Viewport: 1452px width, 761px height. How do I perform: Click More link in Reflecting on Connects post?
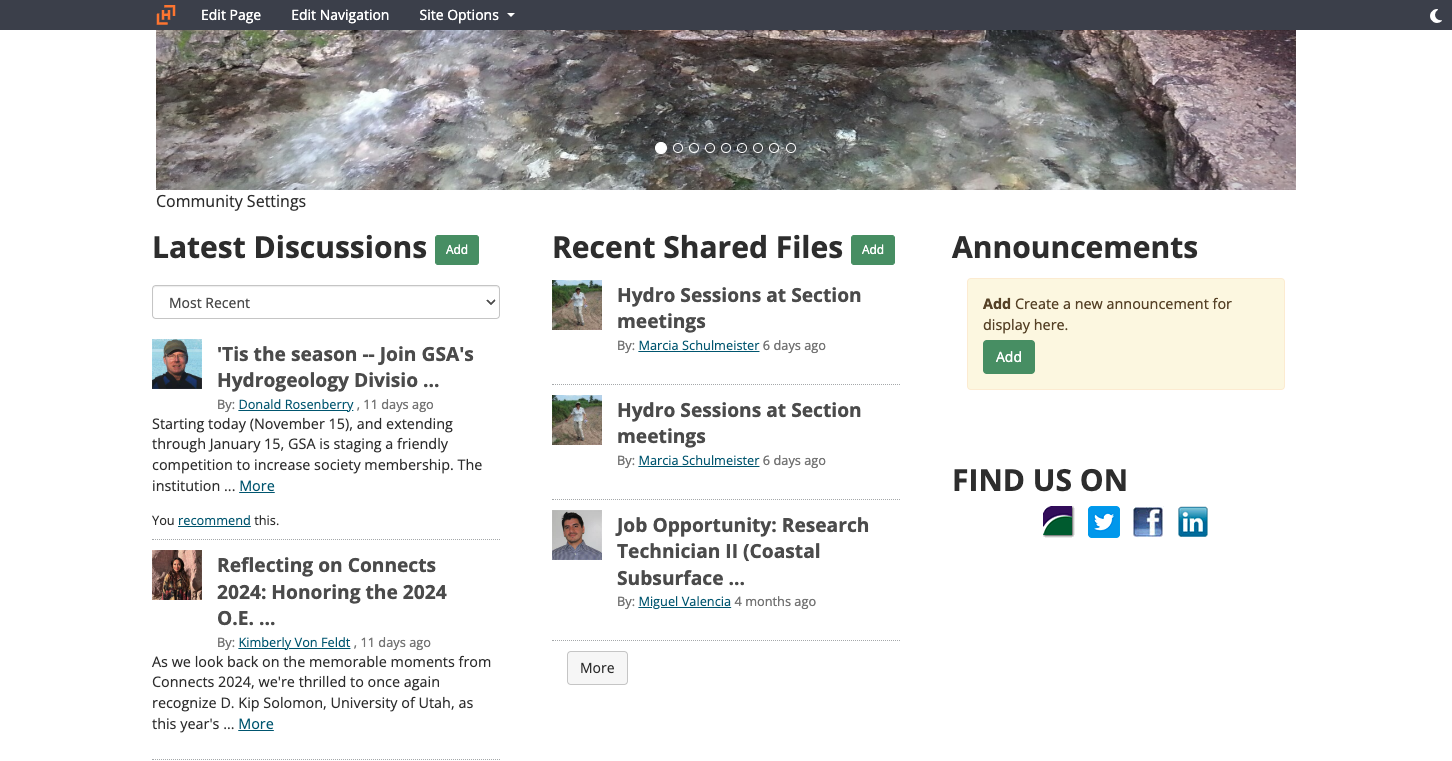click(256, 724)
